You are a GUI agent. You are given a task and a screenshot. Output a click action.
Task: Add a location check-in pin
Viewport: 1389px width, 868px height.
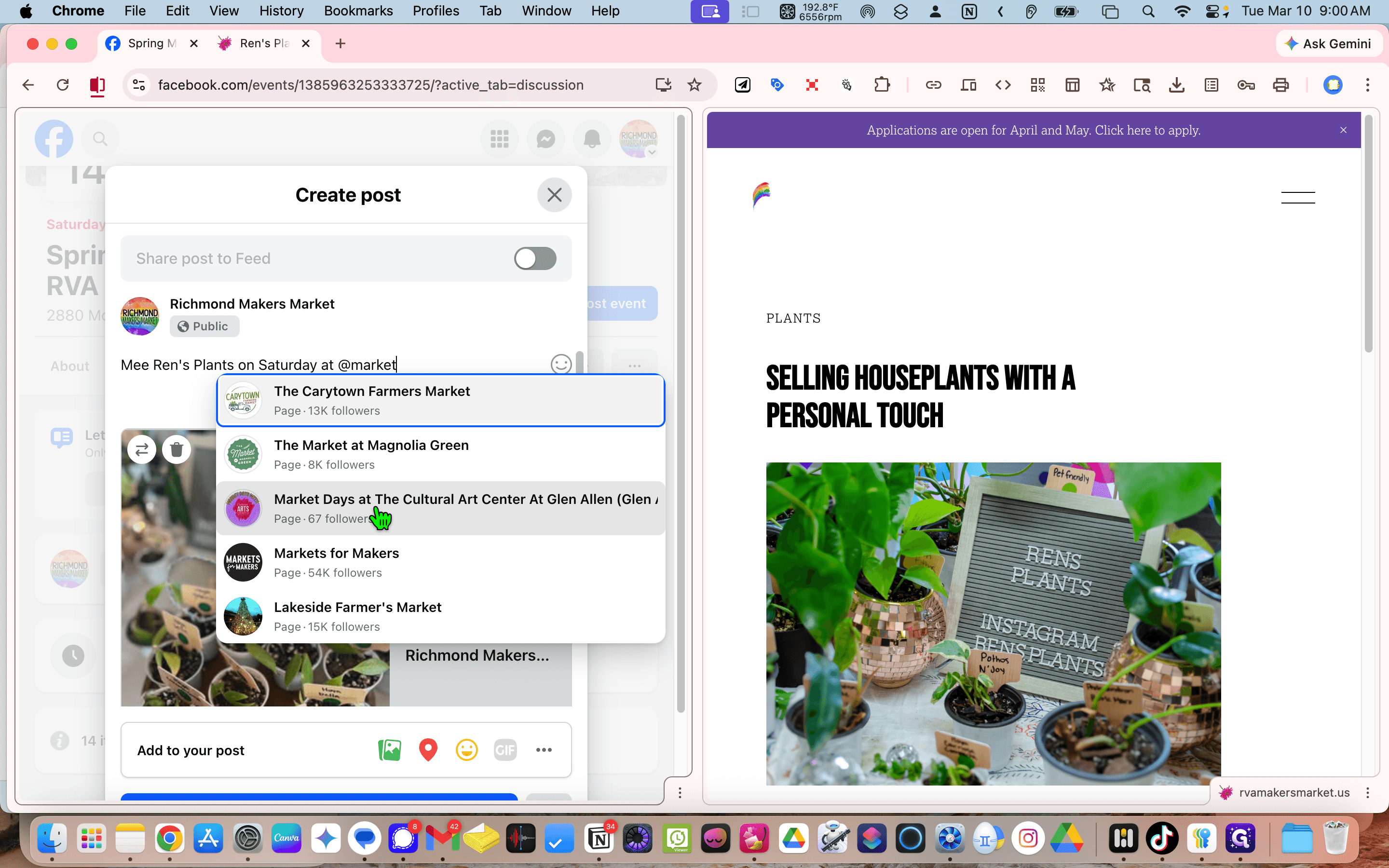point(428,750)
